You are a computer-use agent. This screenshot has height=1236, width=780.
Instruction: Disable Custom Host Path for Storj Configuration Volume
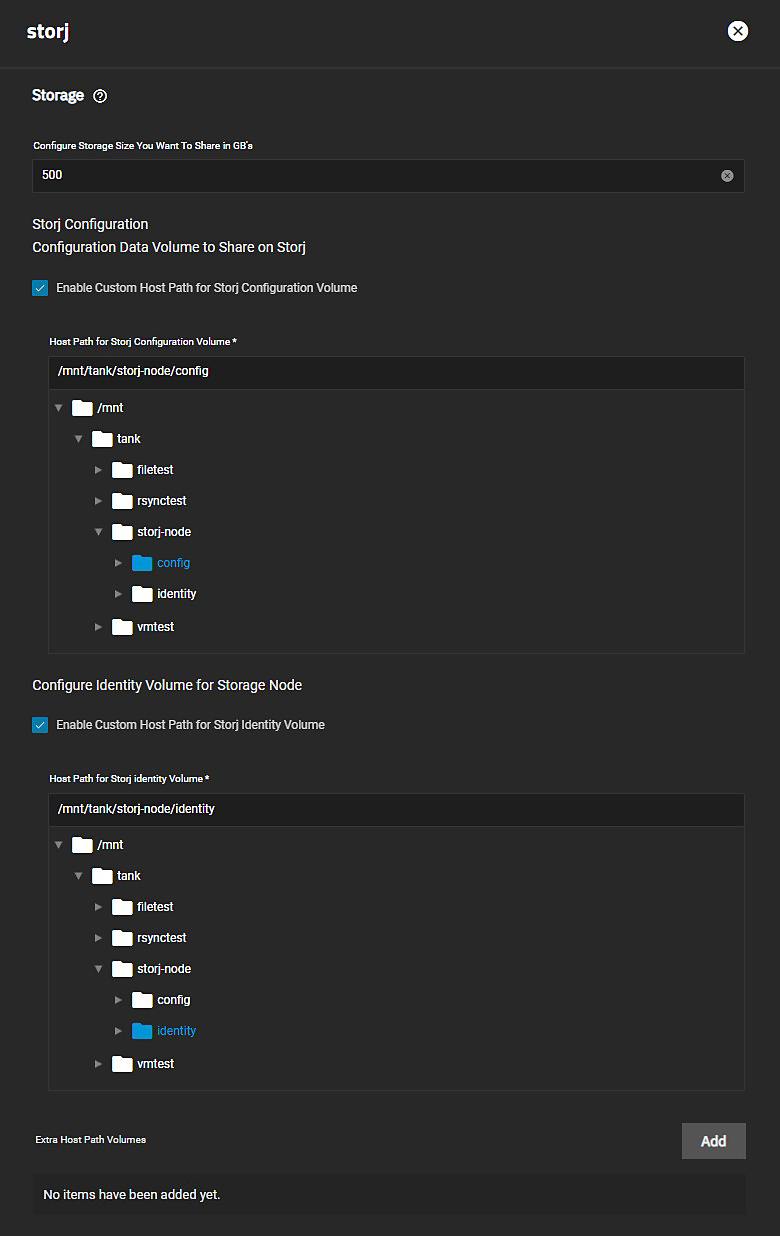coord(40,288)
